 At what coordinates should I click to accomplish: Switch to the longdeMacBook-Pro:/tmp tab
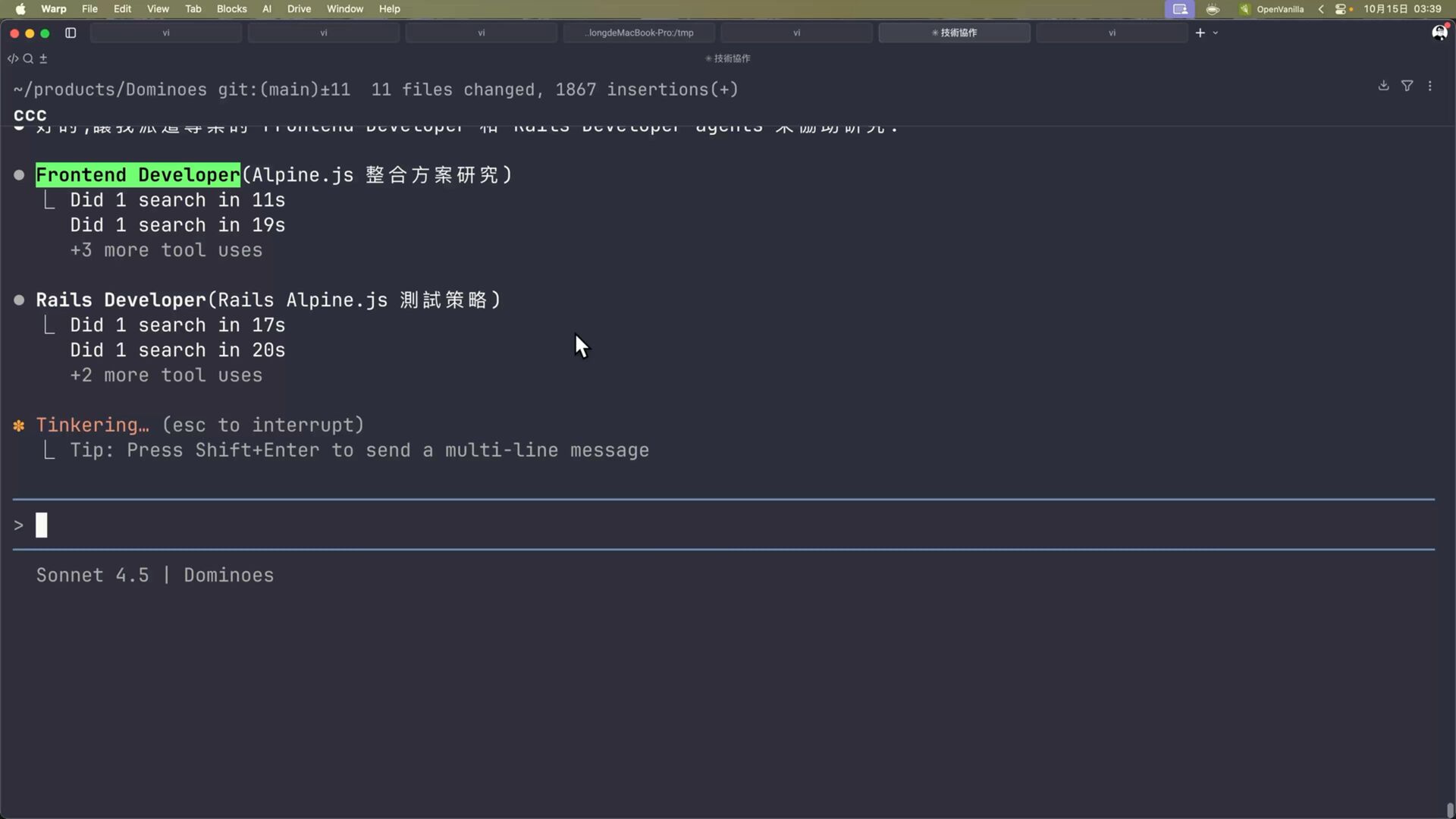(x=639, y=33)
